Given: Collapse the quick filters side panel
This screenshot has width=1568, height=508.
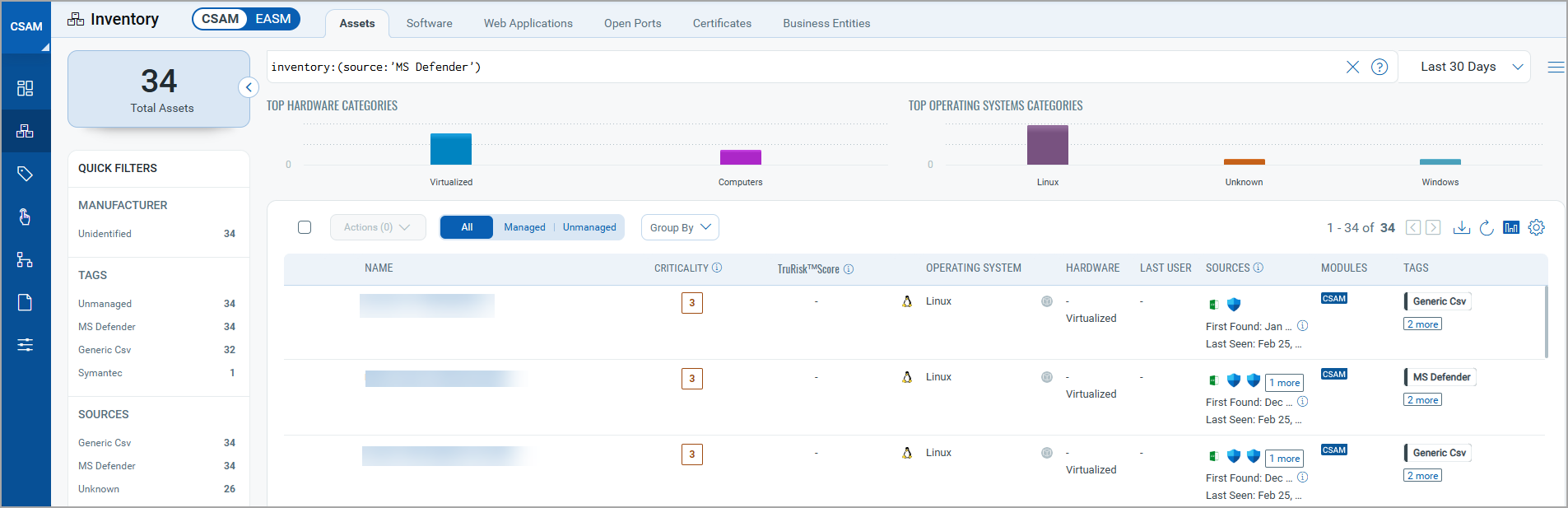Looking at the screenshot, I should point(249,87).
